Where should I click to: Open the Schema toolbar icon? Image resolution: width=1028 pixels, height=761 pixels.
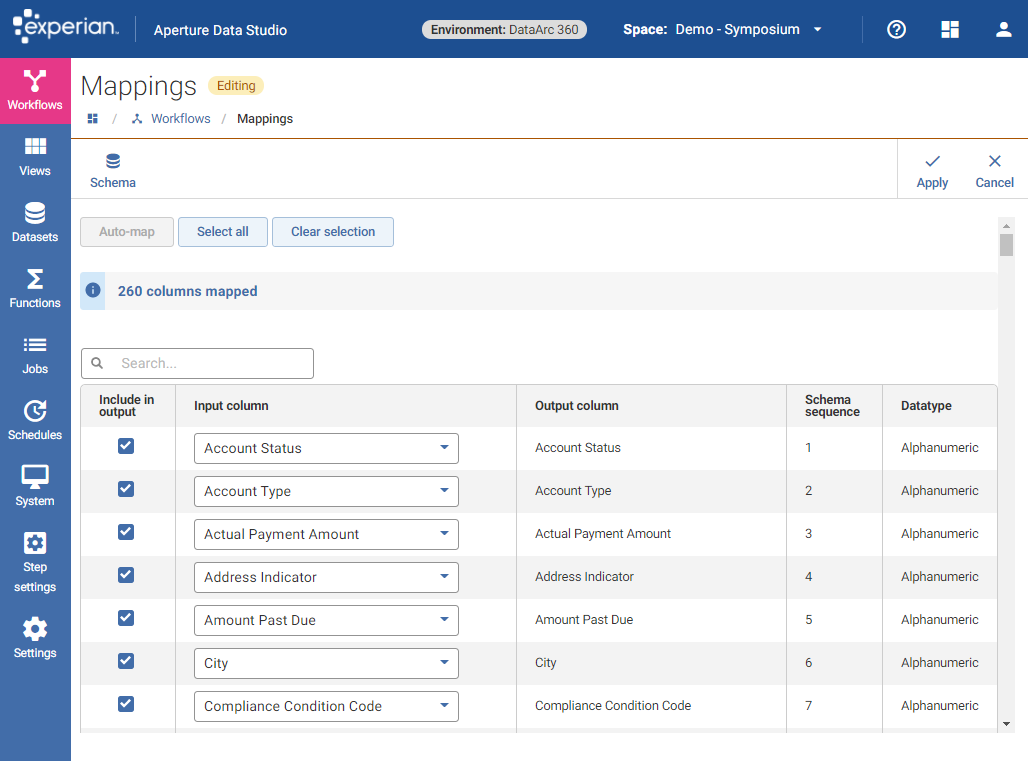click(x=113, y=170)
